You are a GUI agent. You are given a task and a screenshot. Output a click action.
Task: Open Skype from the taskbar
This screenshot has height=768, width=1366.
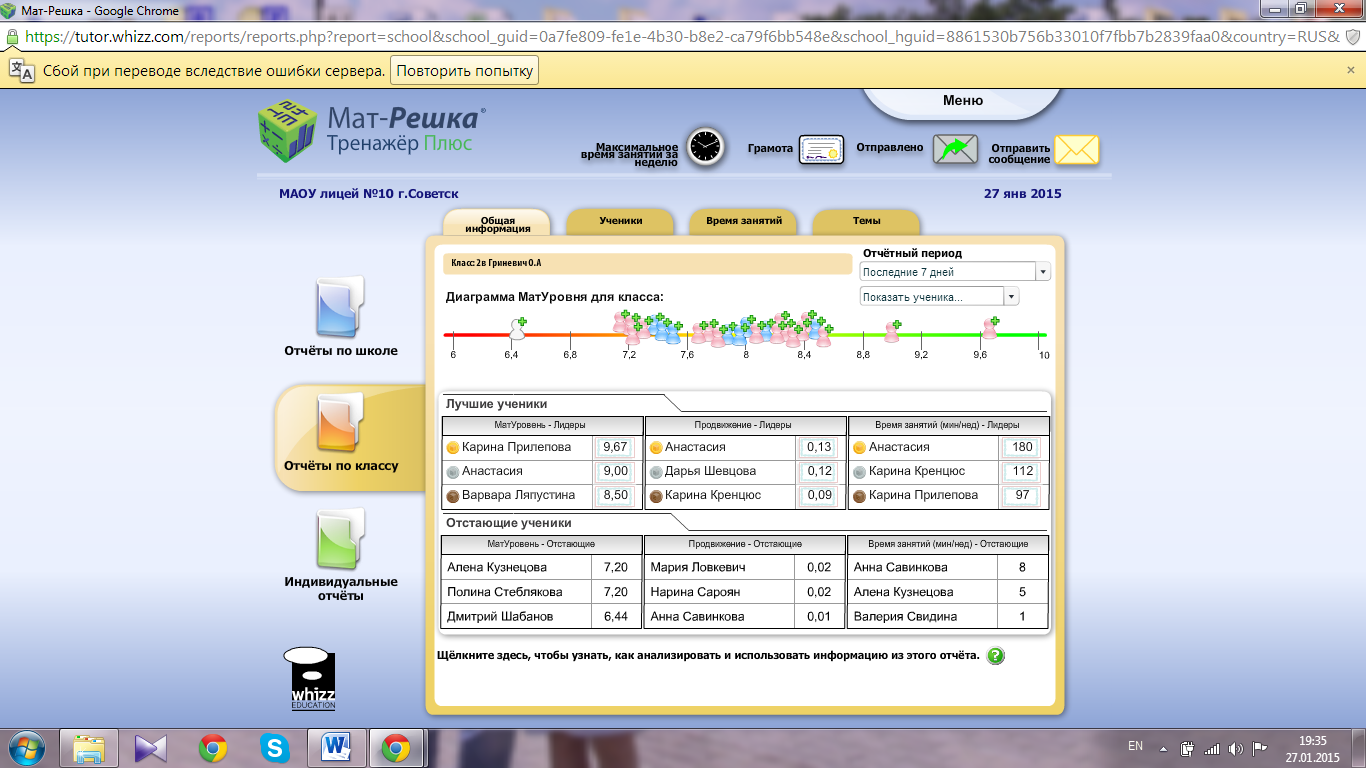[274, 748]
